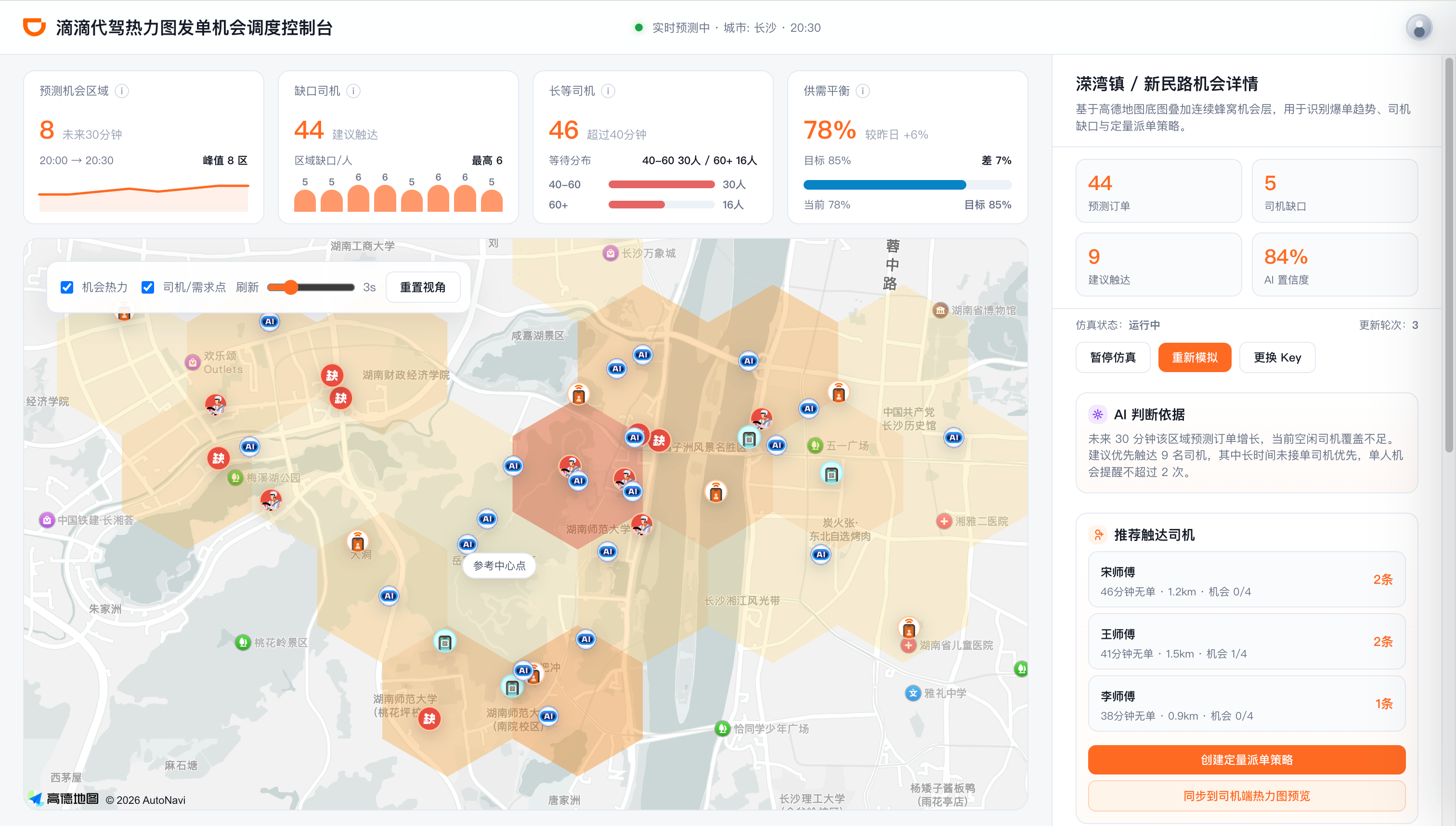1456x826 pixels.
Task: Click AI marker above 梅溪湖公园 label
Action: click(250, 447)
